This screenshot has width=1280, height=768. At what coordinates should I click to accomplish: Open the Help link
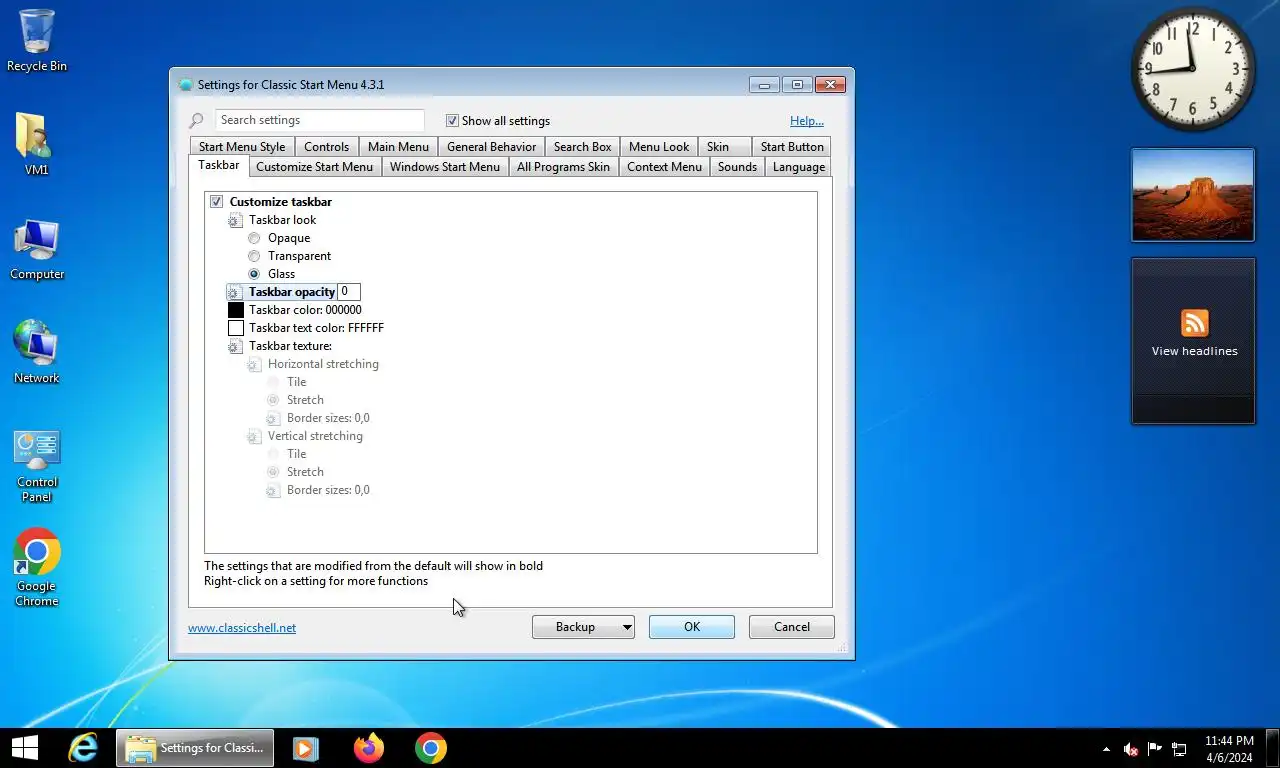point(807,121)
